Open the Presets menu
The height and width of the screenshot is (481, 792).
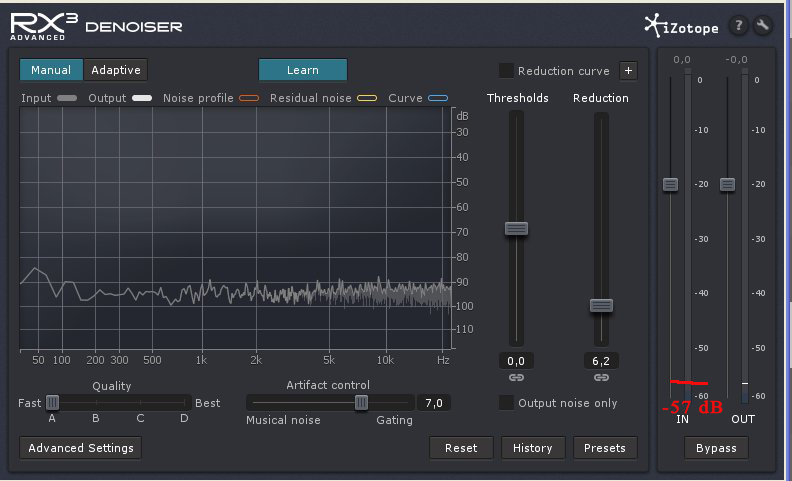tap(605, 448)
